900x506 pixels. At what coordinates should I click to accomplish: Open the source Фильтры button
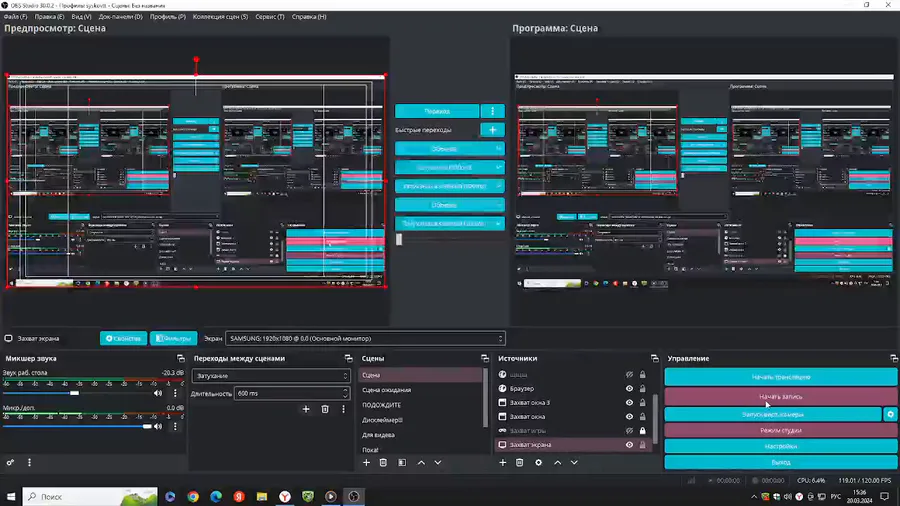coord(173,338)
